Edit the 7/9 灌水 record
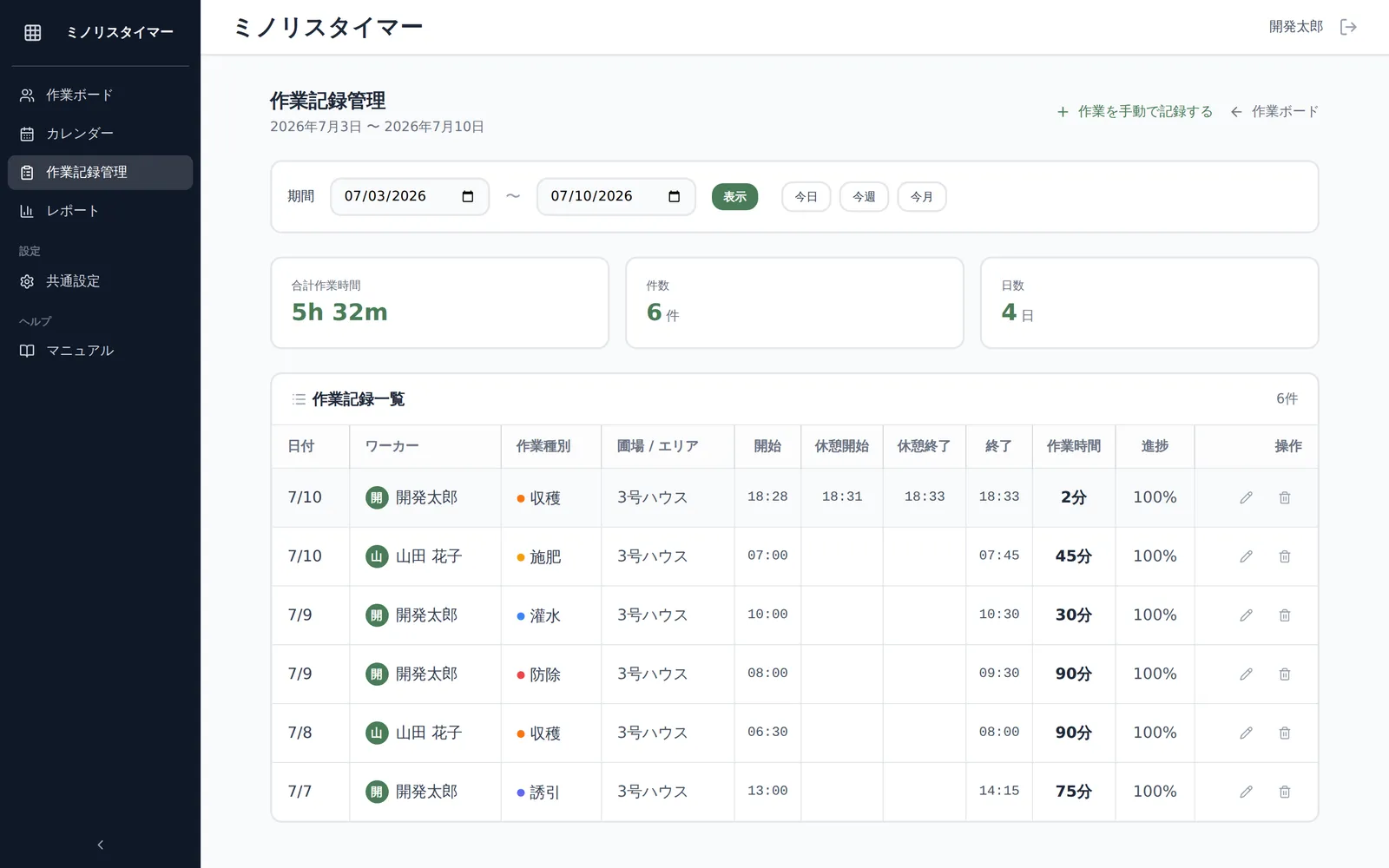This screenshot has width=1389, height=868. [x=1246, y=615]
